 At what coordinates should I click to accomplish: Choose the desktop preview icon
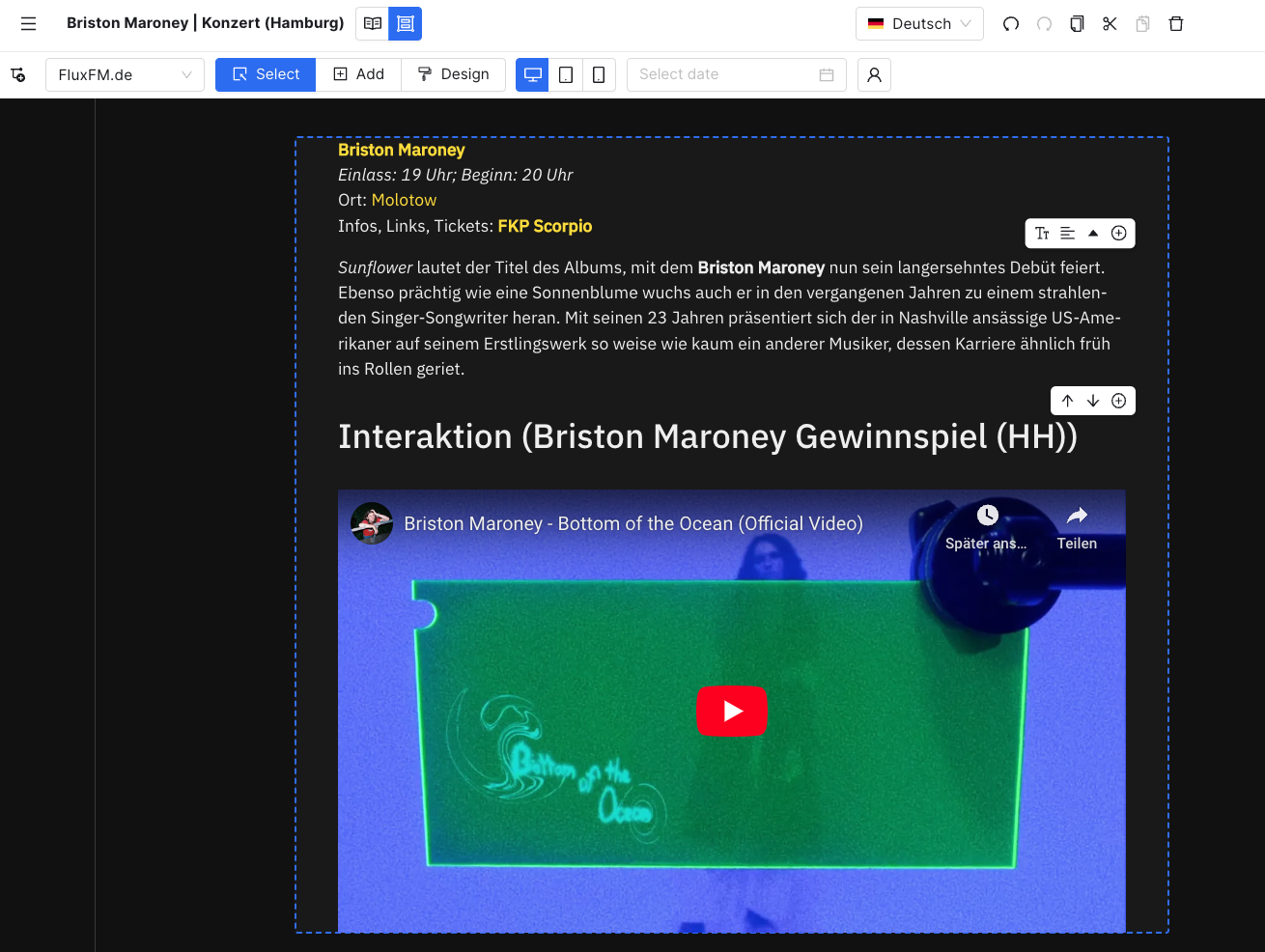tap(532, 74)
